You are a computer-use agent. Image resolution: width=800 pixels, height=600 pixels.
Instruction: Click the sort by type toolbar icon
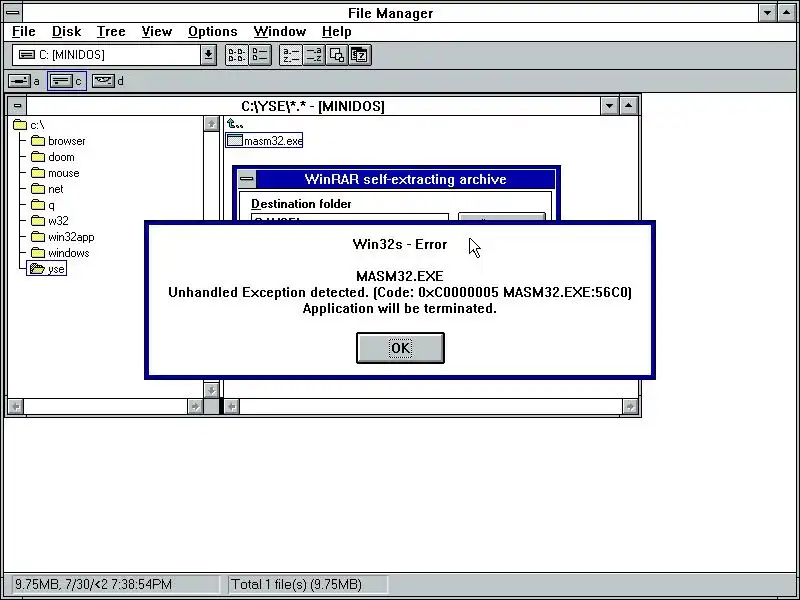point(314,55)
